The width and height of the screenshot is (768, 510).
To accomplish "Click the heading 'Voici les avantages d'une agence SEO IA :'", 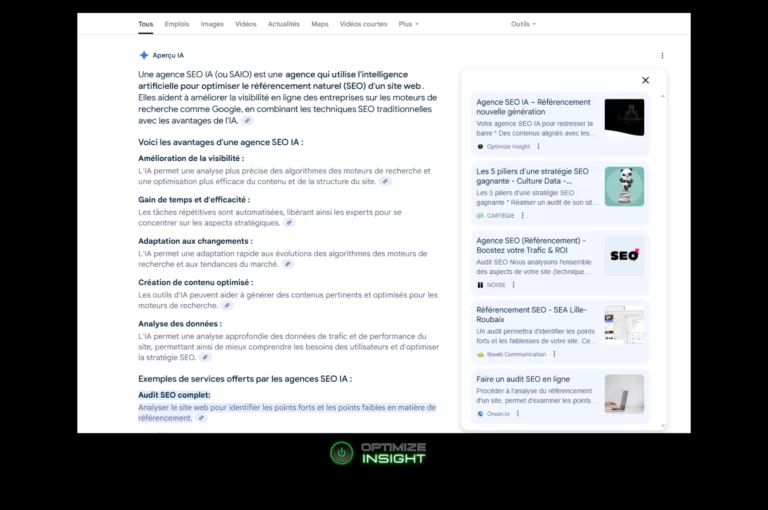I will point(220,142).
